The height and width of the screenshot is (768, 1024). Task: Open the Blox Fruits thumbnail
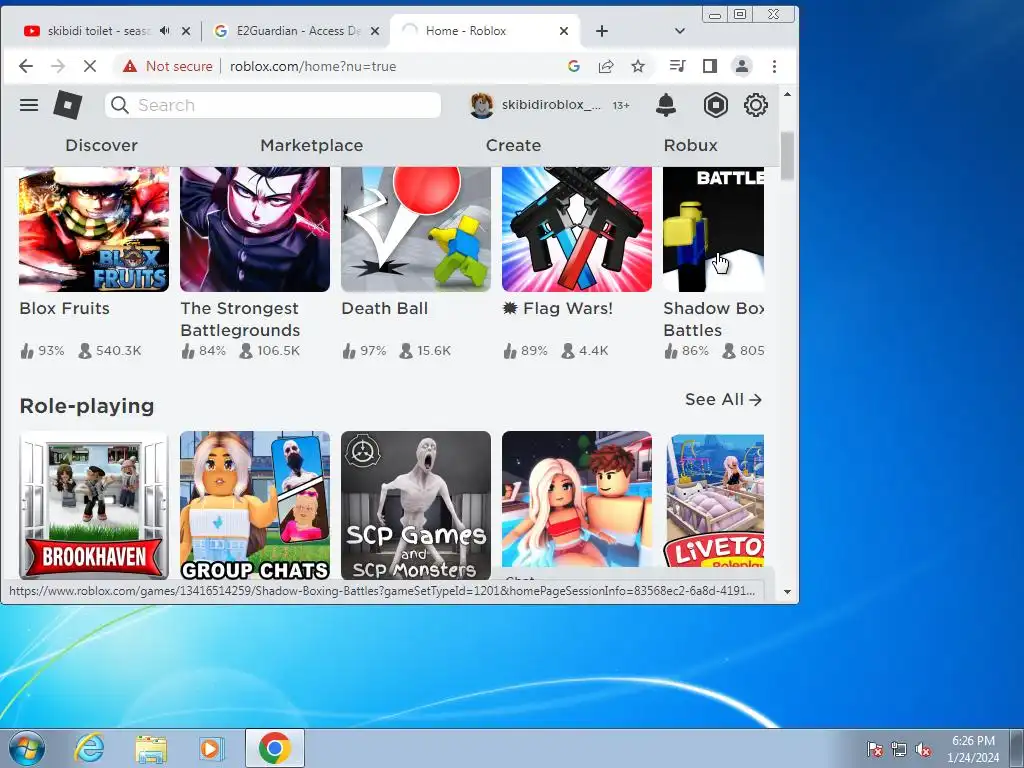[x=93, y=229]
